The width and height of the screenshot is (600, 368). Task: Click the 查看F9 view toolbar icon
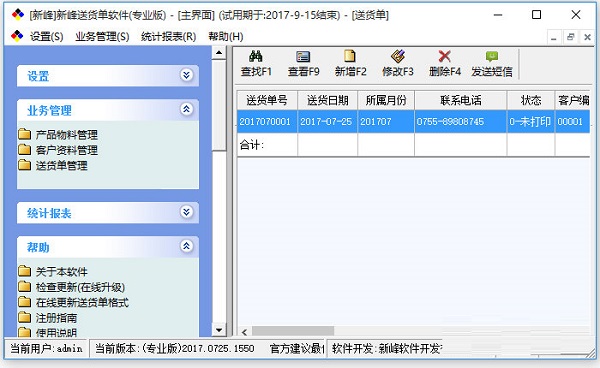click(x=303, y=57)
